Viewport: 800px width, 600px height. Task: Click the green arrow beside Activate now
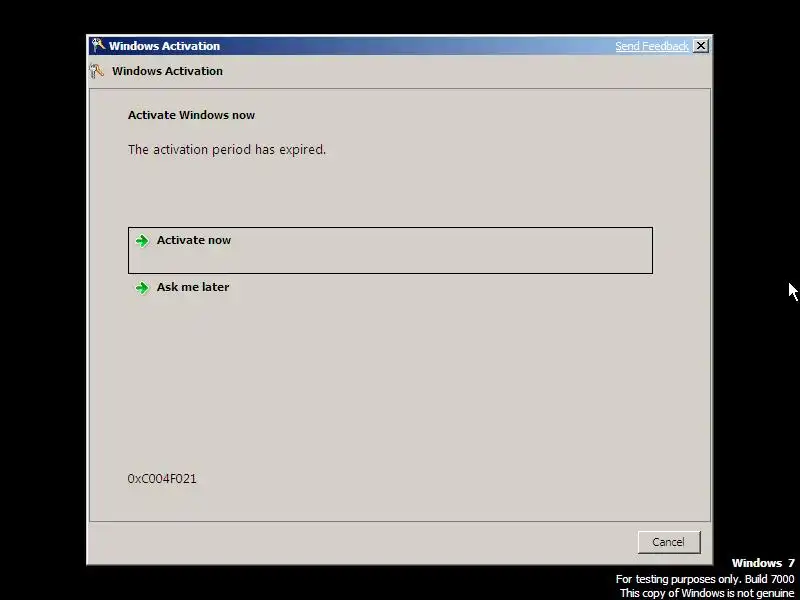pos(142,240)
